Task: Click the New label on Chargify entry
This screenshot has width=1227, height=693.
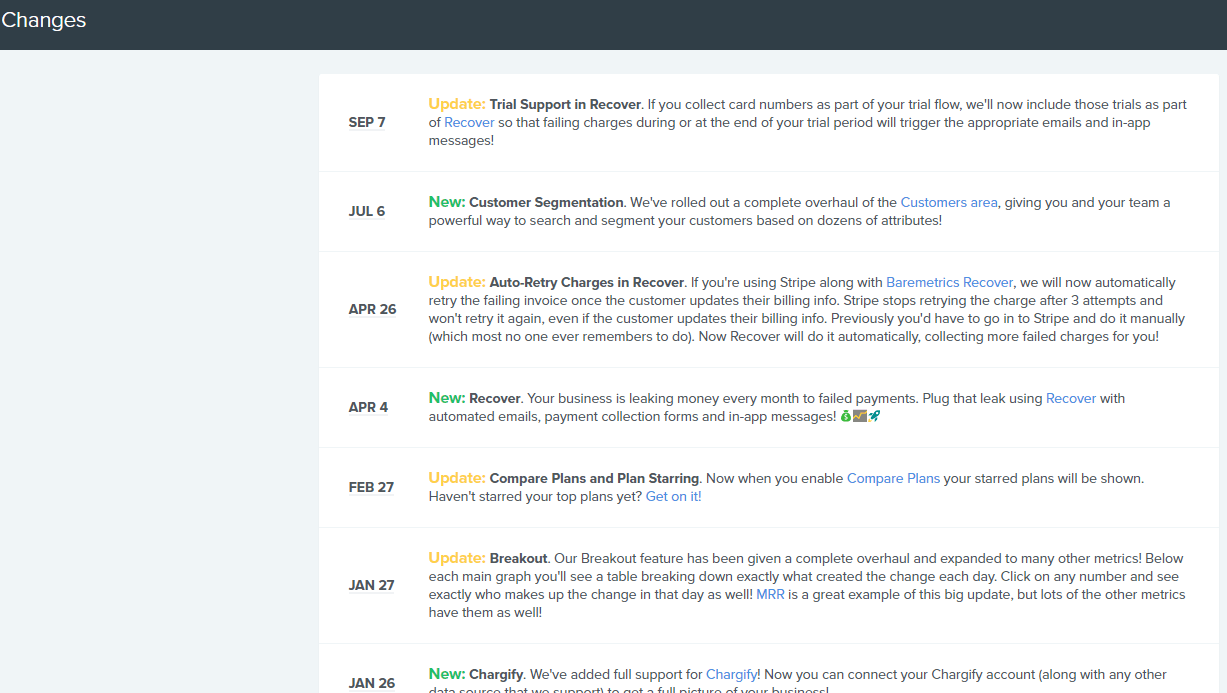Action: pos(447,674)
